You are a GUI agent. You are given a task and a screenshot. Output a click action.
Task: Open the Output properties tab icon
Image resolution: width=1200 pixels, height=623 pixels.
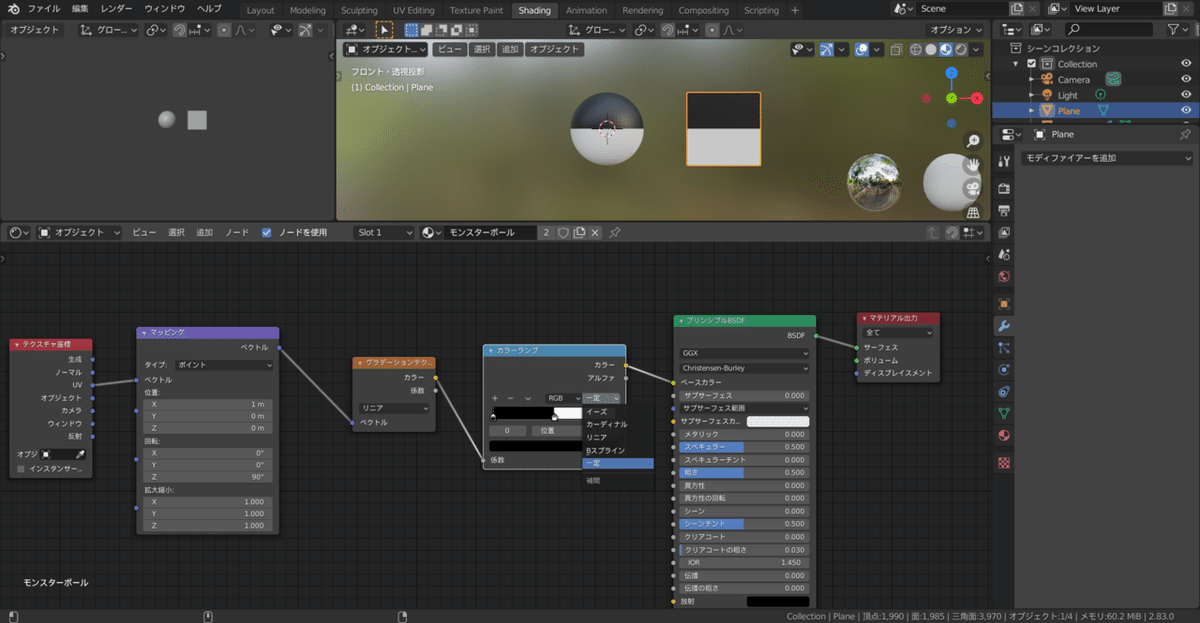coord(1004,210)
